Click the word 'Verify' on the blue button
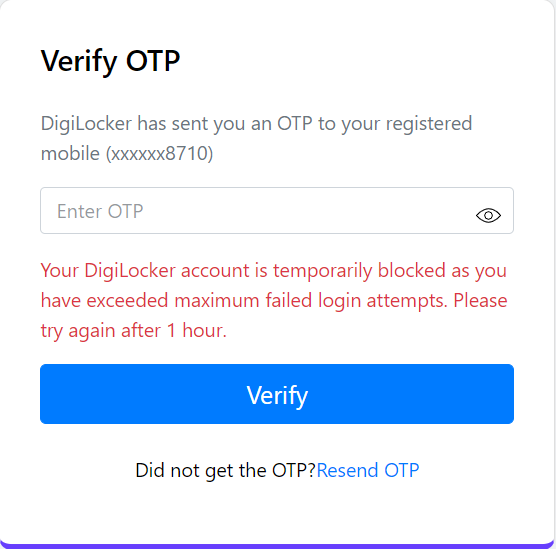The image size is (556, 549). pyautogui.click(x=277, y=395)
